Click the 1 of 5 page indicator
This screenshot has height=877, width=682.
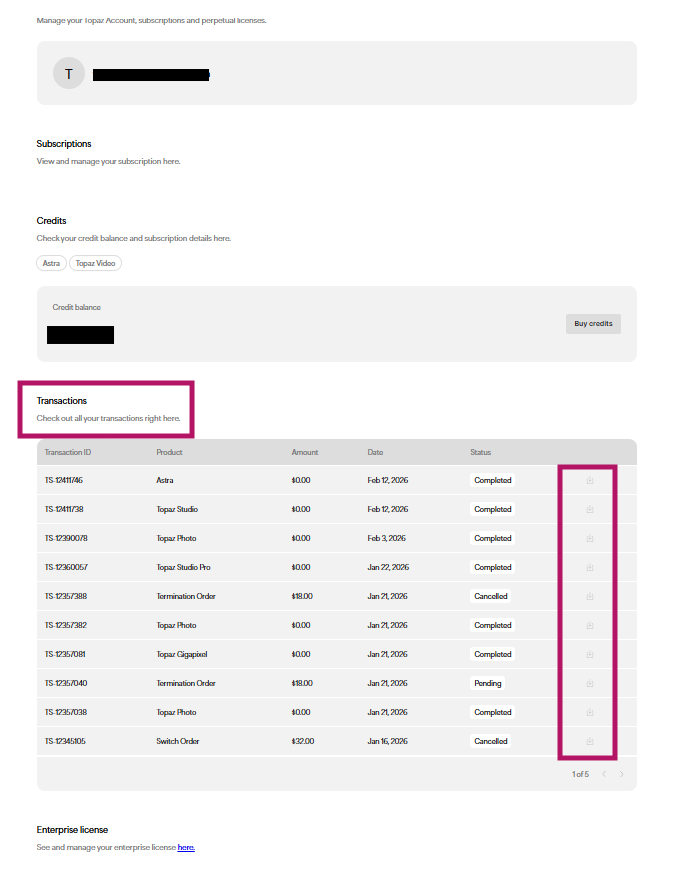click(x=580, y=775)
